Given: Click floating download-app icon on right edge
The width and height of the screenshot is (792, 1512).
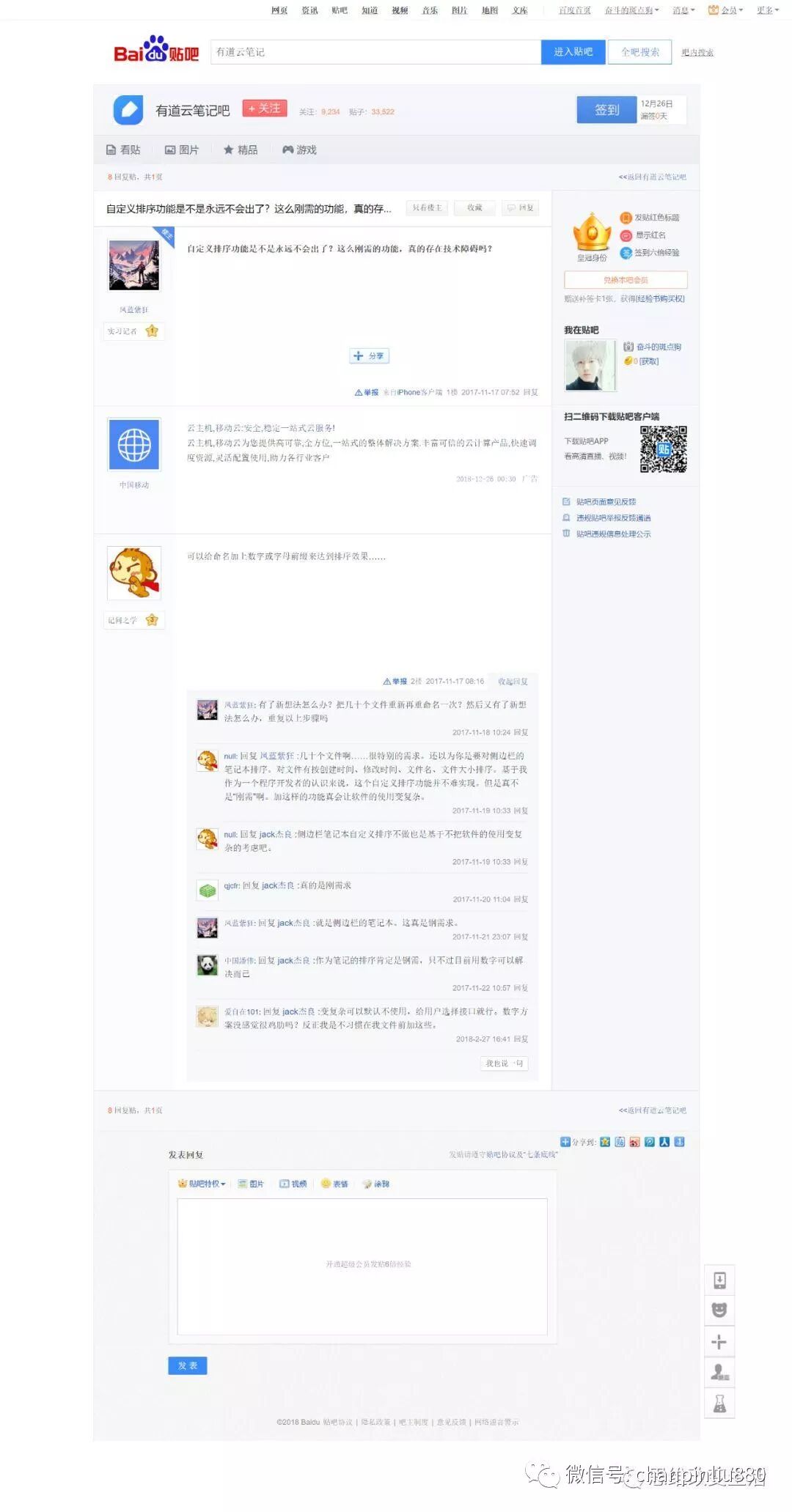Looking at the screenshot, I should click(x=719, y=1280).
